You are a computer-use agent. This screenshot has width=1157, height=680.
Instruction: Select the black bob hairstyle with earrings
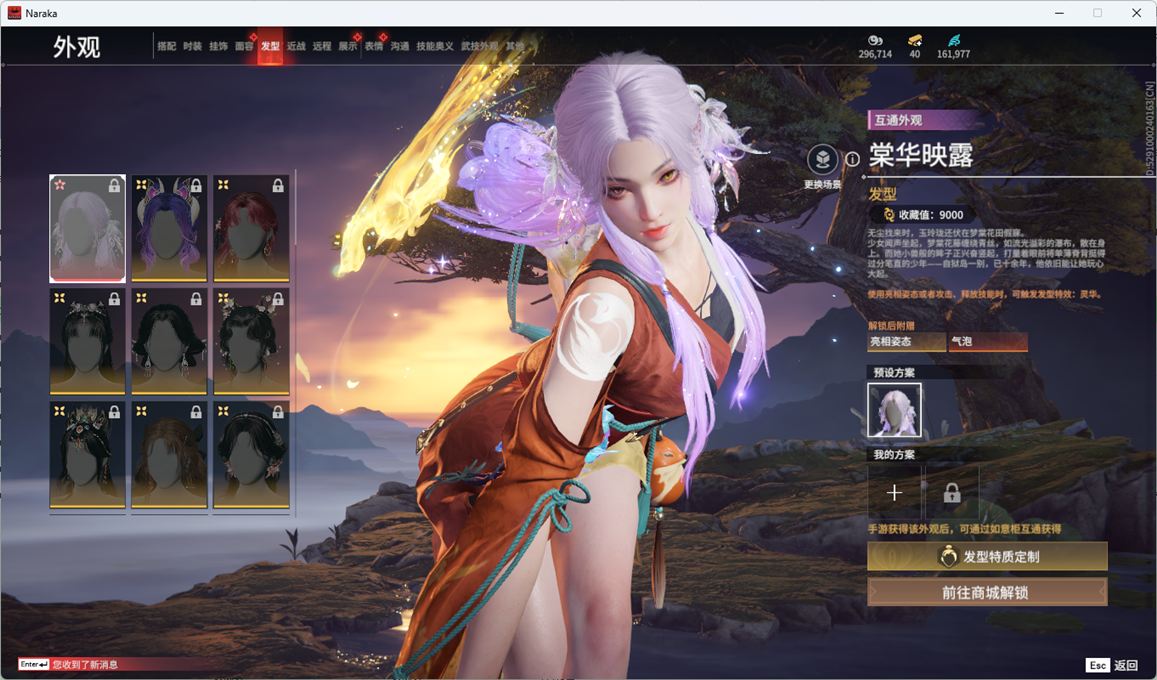pyautogui.click(x=169, y=341)
